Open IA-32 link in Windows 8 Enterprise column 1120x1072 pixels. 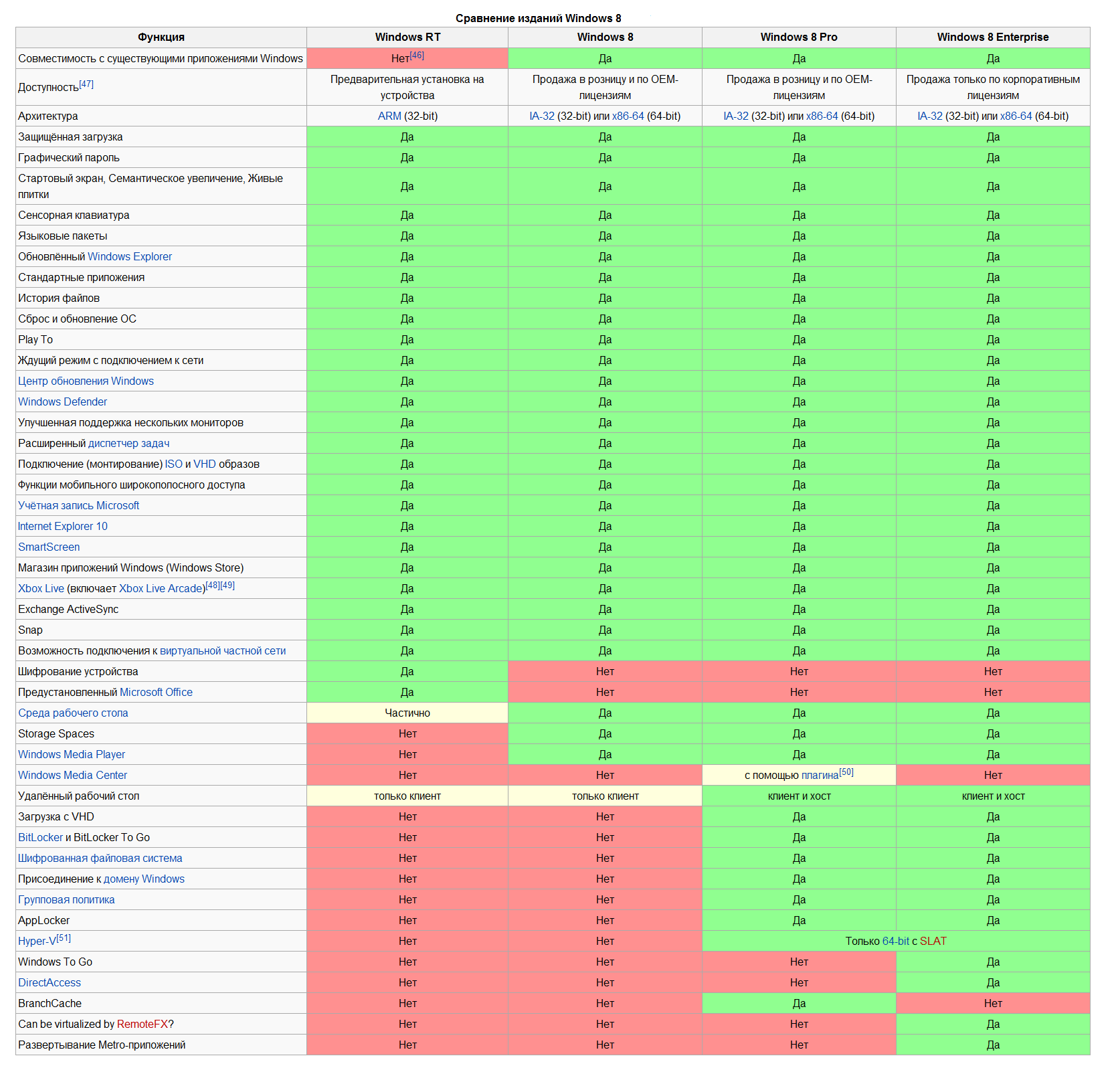tap(930, 116)
